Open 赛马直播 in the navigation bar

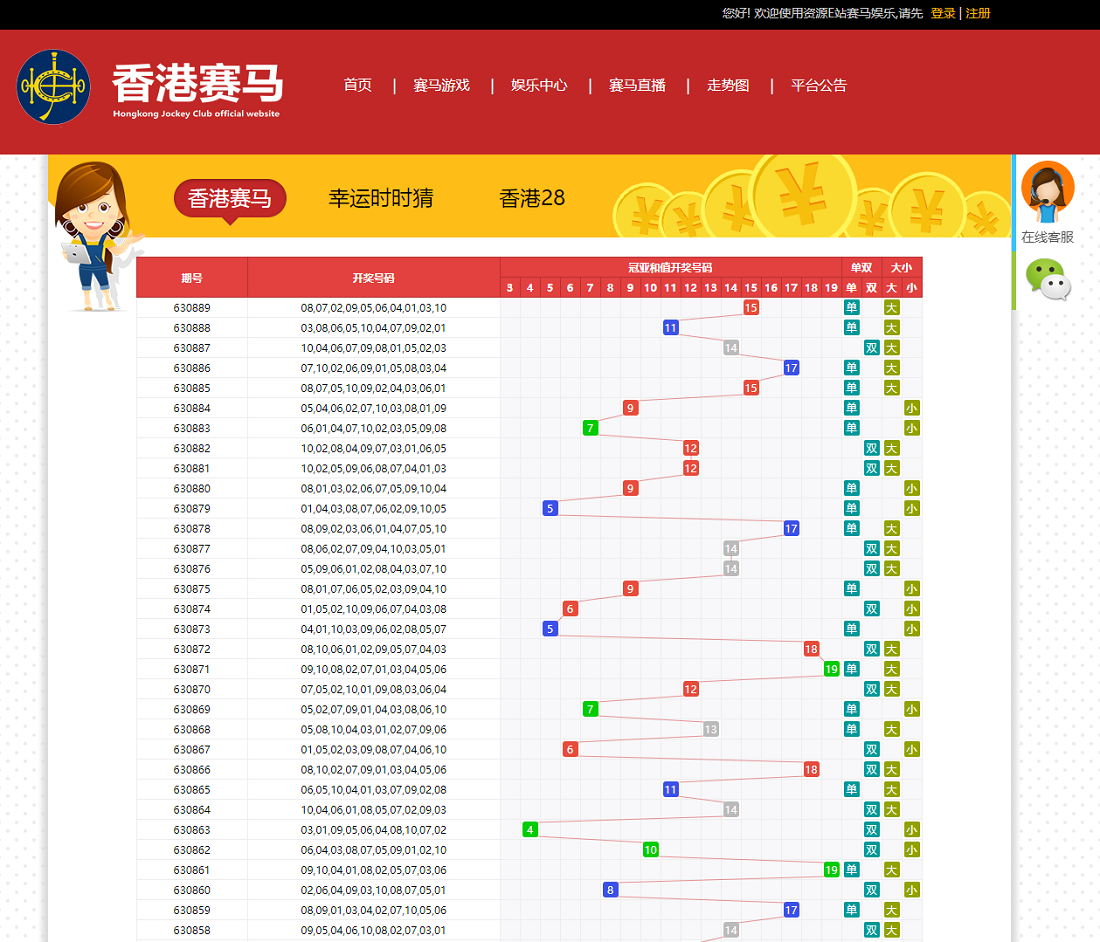637,85
